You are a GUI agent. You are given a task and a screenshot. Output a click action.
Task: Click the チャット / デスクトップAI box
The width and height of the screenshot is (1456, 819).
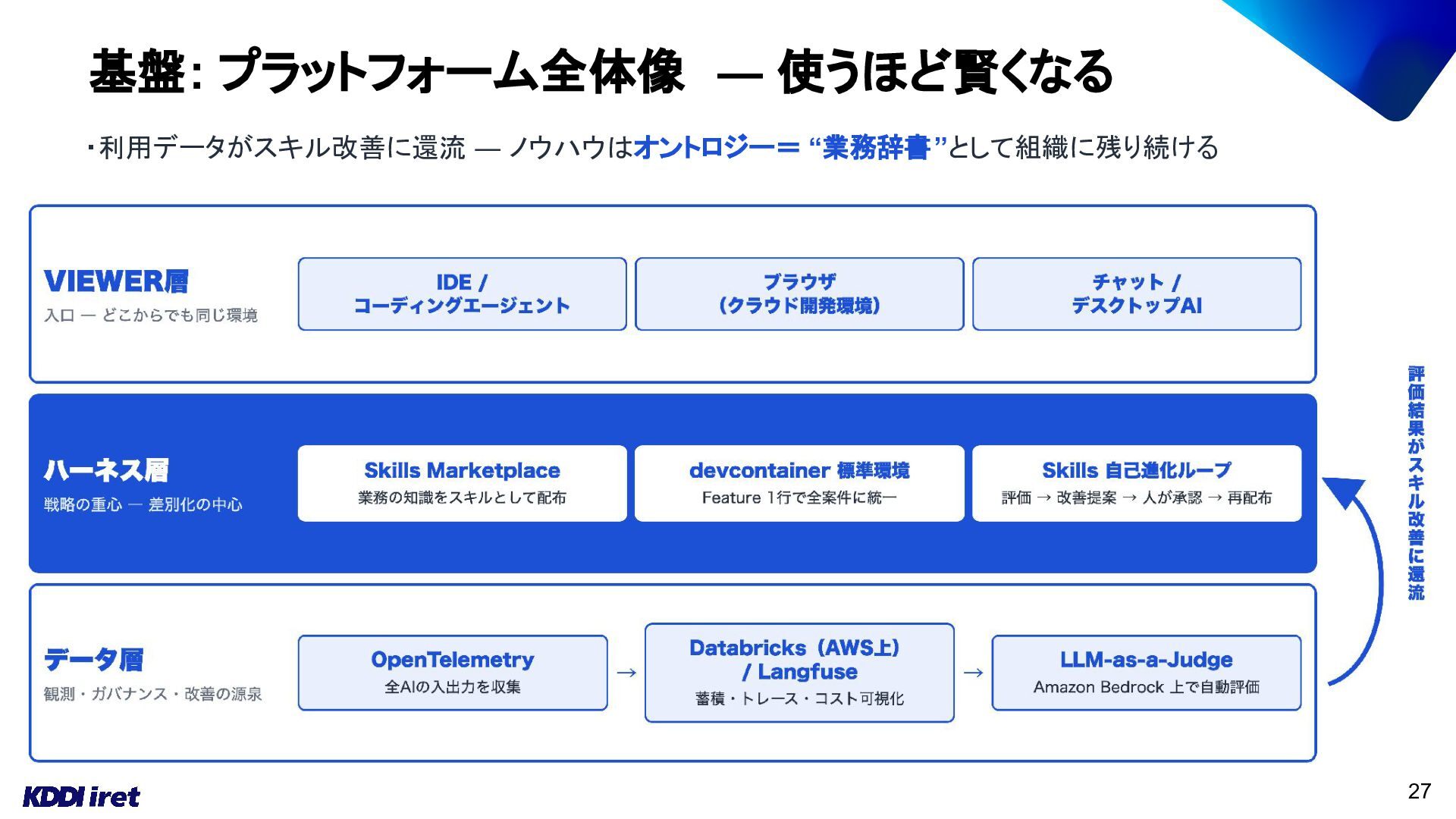[x=1137, y=294]
